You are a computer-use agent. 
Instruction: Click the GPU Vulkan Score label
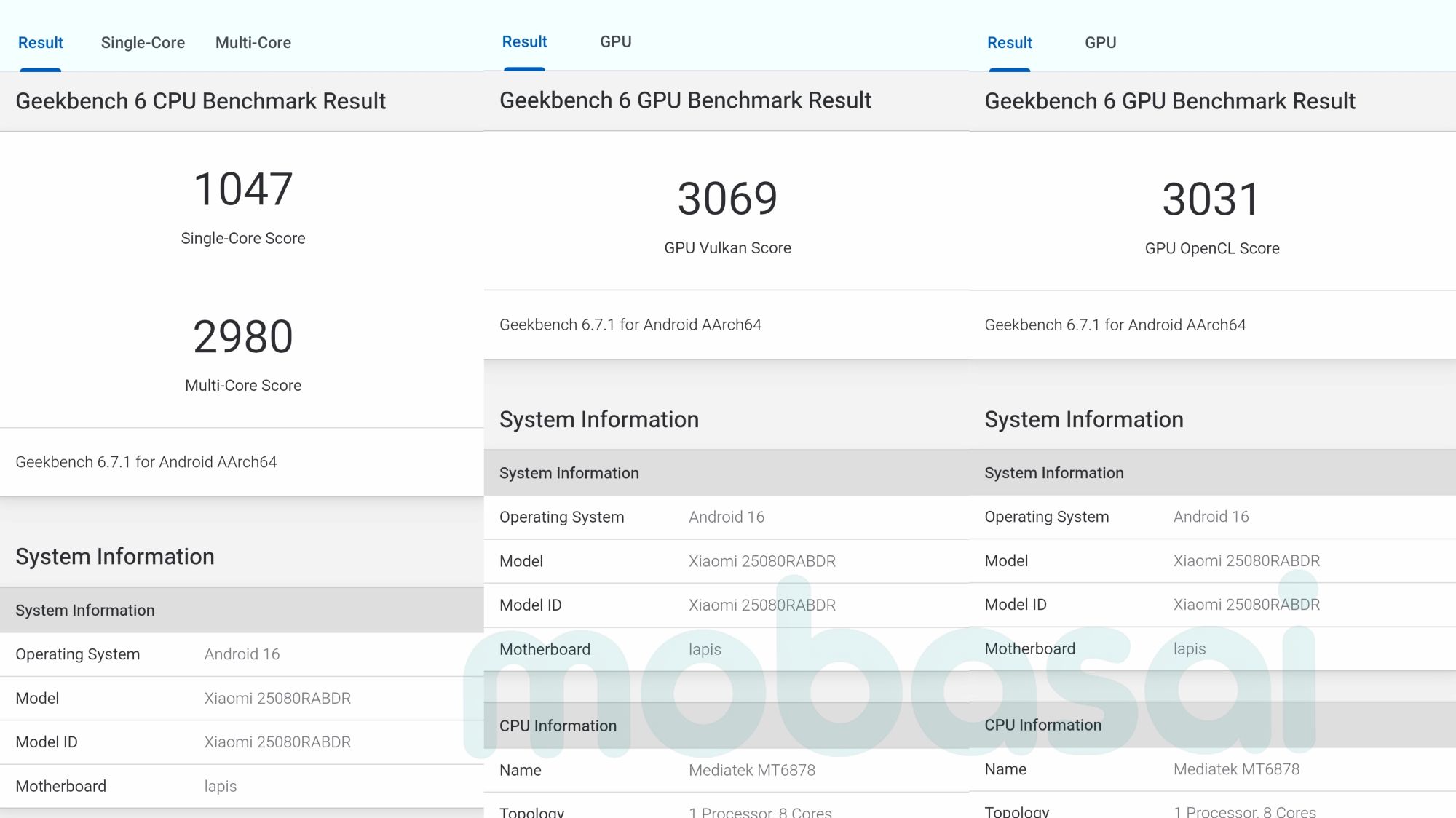pyautogui.click(x=728, y=247)
